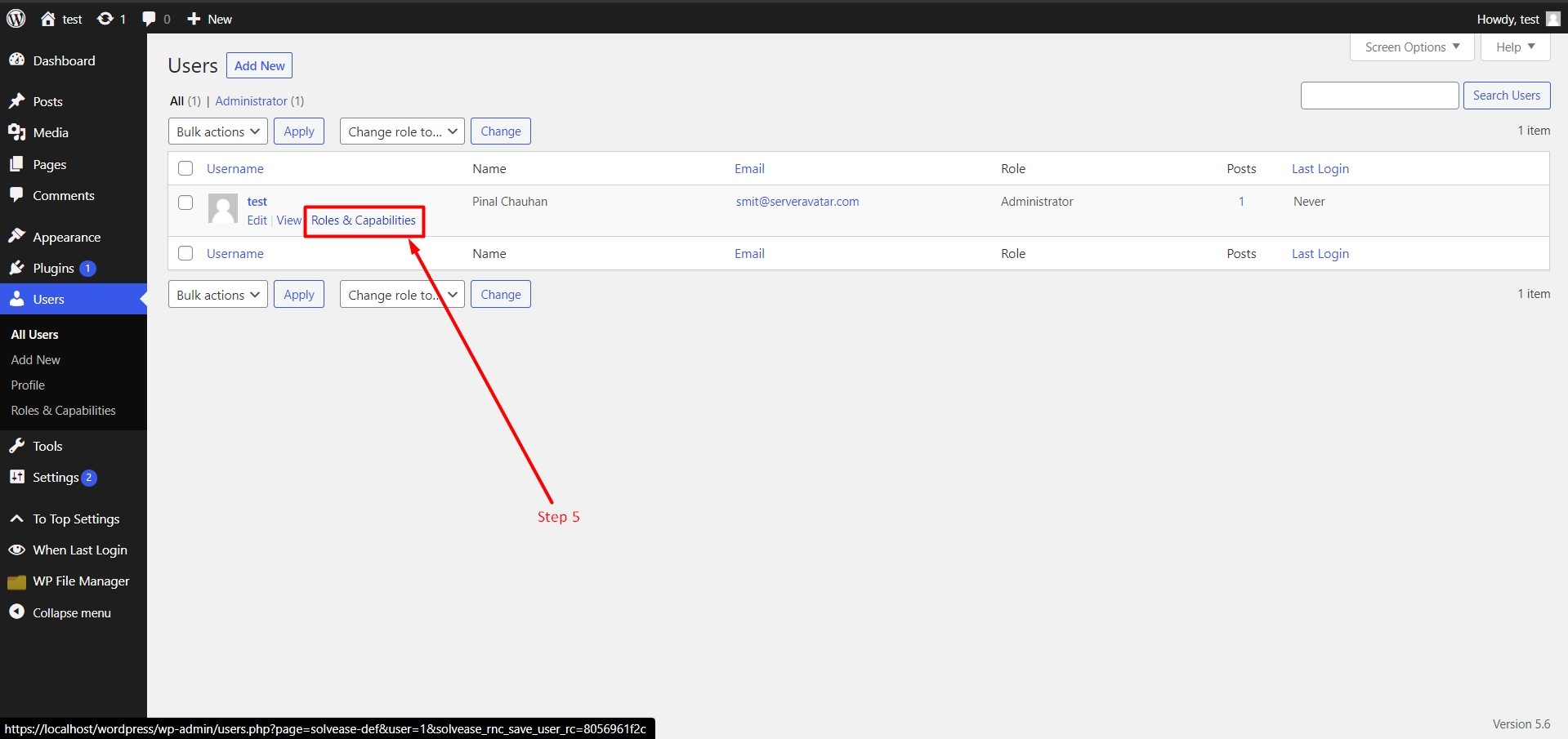Viewport: 1568px width, 739px height.
Task: Click the user avatar beside Howdy, test
Action: pyautogui.click(x=1553, y=19)
